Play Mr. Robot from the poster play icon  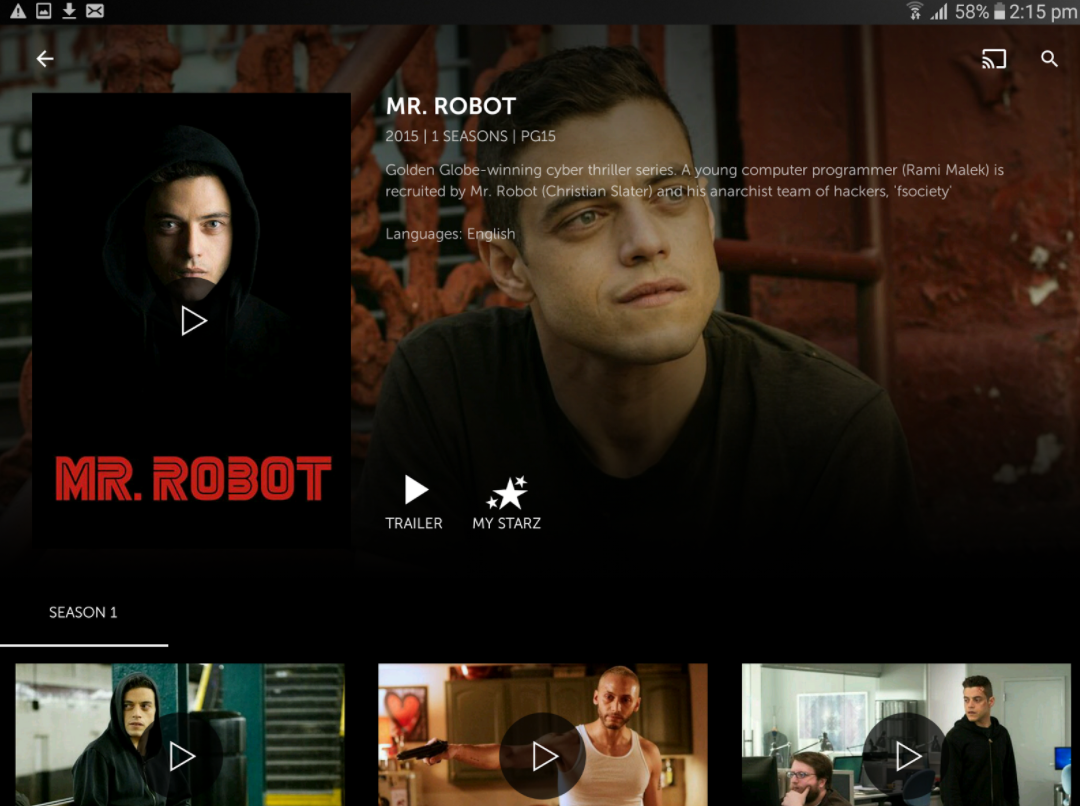(194, 320)
